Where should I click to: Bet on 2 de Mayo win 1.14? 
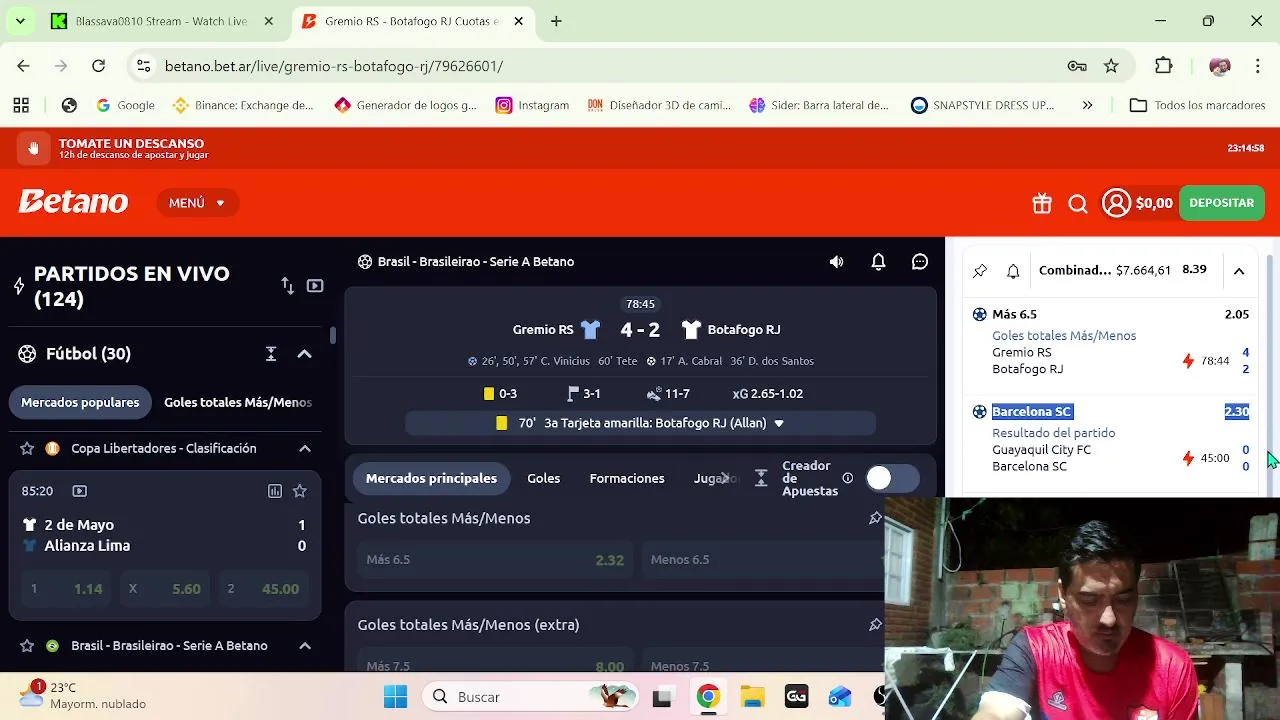(66, 589)
